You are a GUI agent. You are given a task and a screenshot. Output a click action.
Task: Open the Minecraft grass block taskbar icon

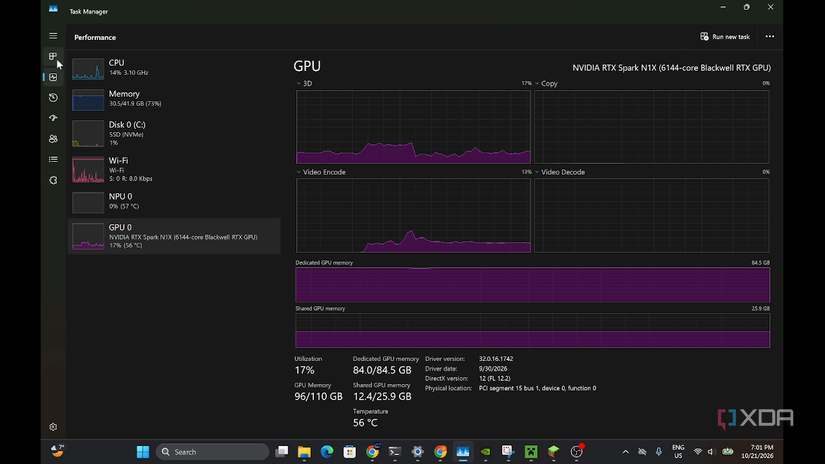(x=554, y=452)
